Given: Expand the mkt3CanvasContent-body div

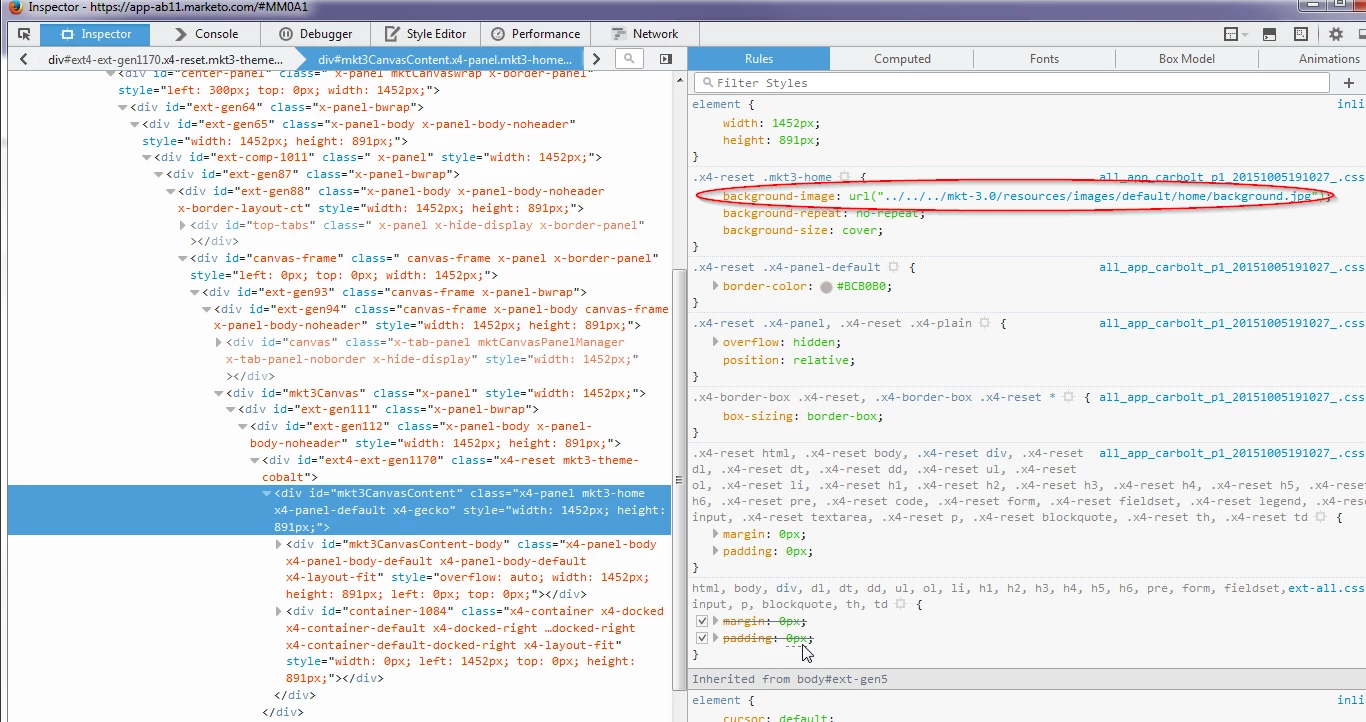Looking at the screenshot, I should (x=278, y=544).
